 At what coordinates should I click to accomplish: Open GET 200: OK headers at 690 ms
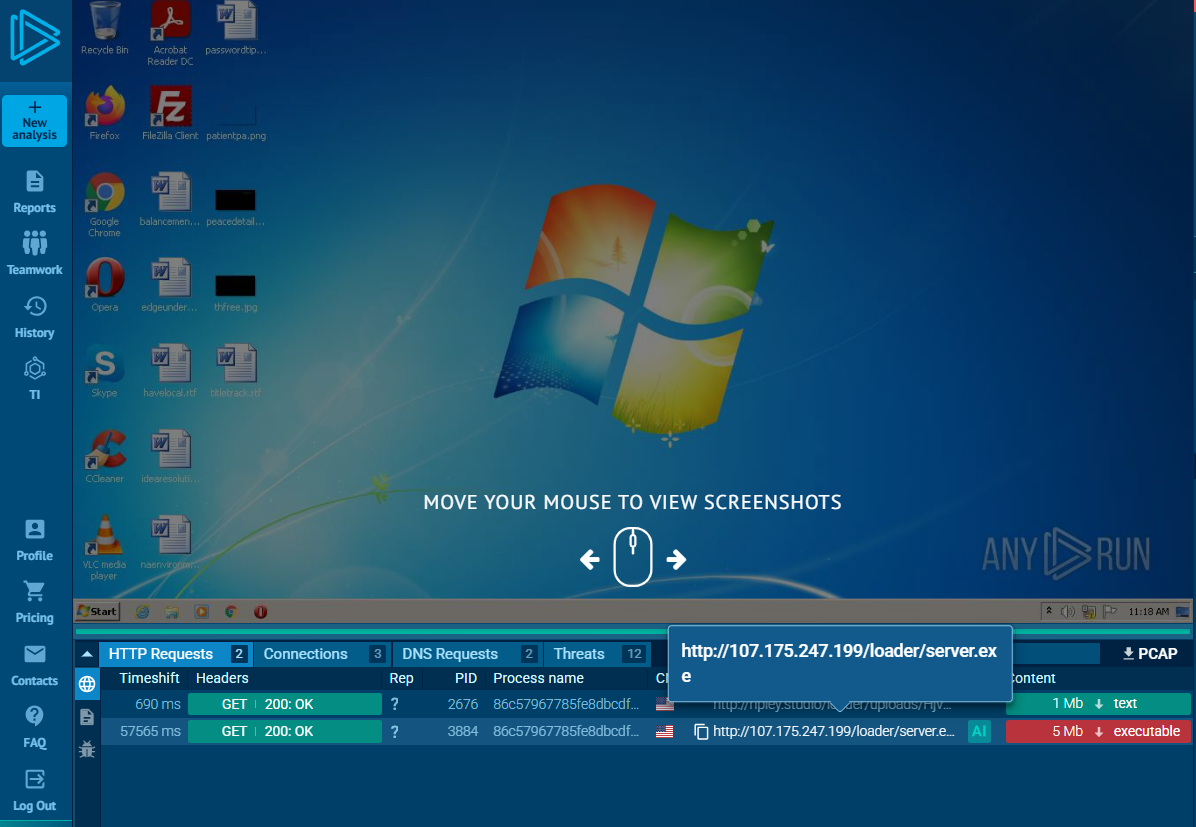(x=285, y=704)
